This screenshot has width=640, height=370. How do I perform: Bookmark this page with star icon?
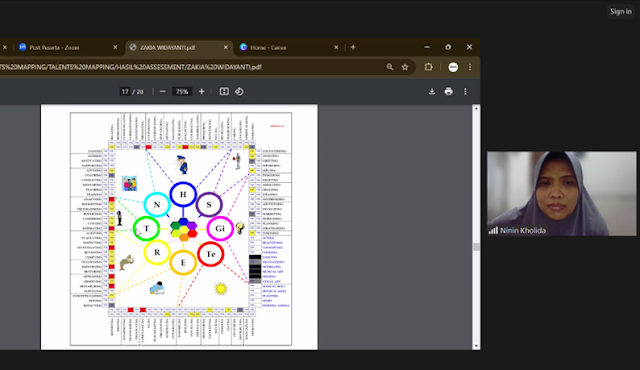coord(405,67)
